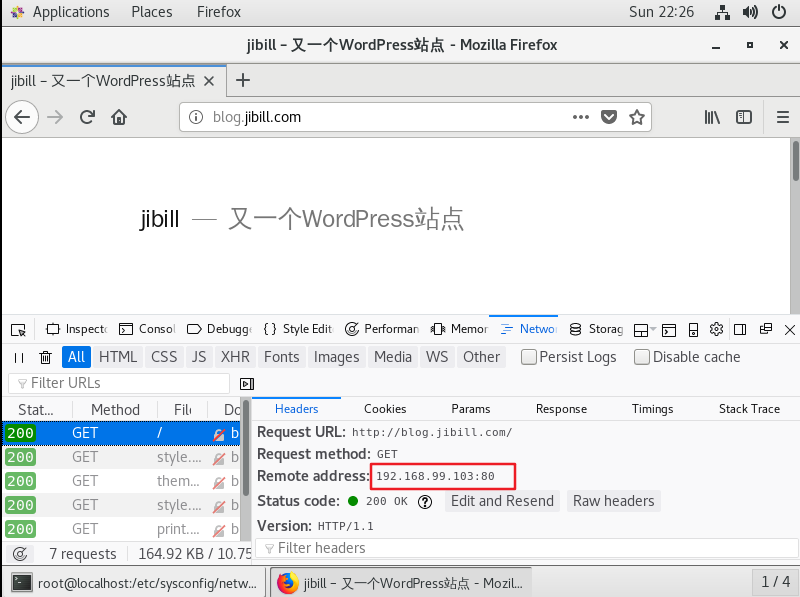Viewport: 800px width, 597px height.
Task: Save page to Pocket icon
Action: [609, 117]
